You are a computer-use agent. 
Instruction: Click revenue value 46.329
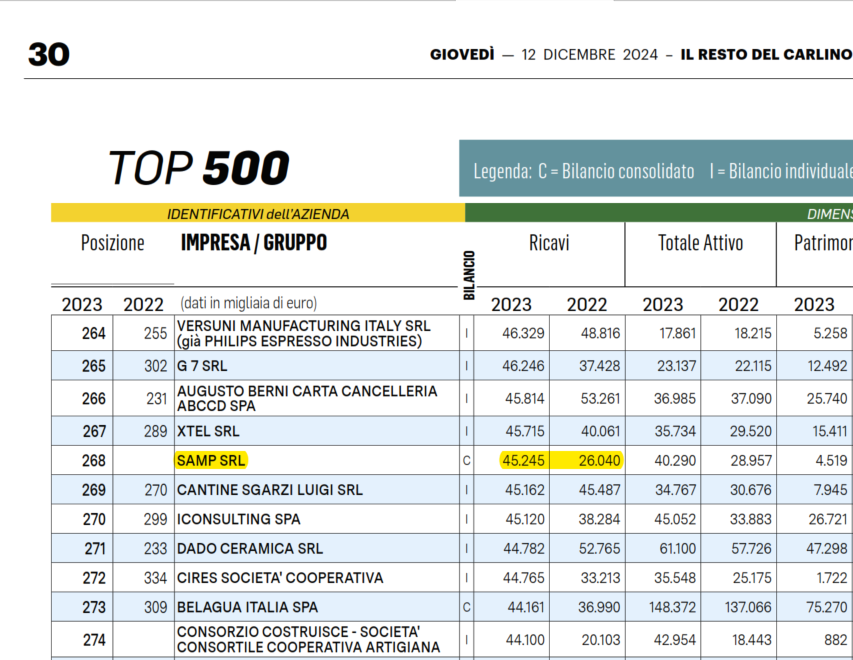tap(523, 333)
